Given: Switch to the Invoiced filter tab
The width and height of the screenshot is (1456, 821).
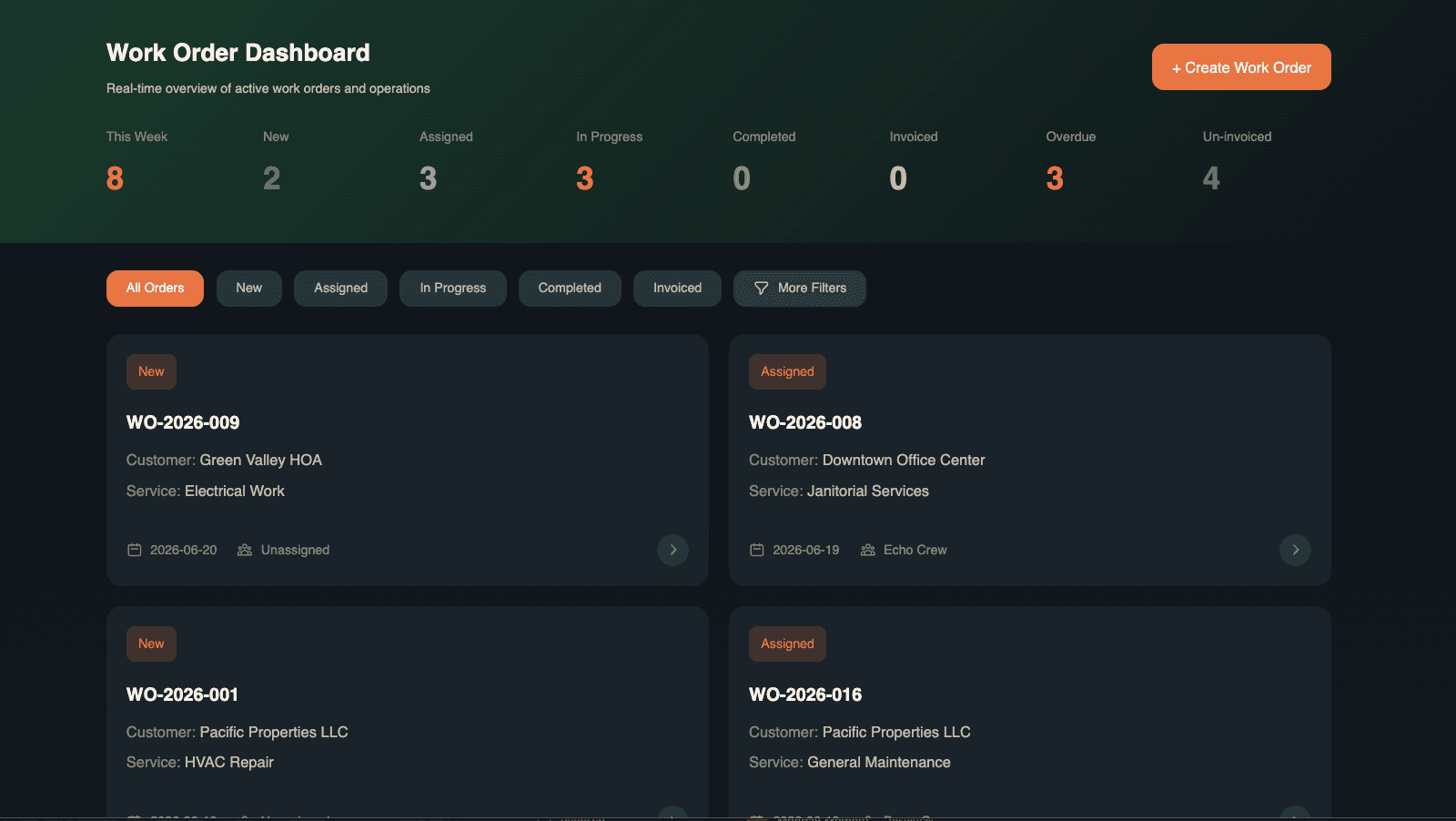Looking at the screenshot, I should 678,289.
